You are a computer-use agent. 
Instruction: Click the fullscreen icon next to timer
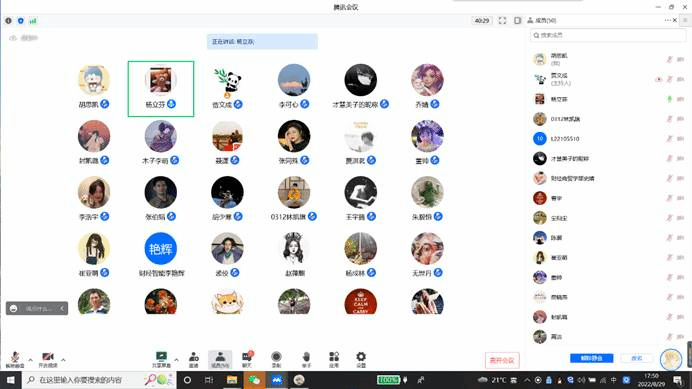(502, 20)
